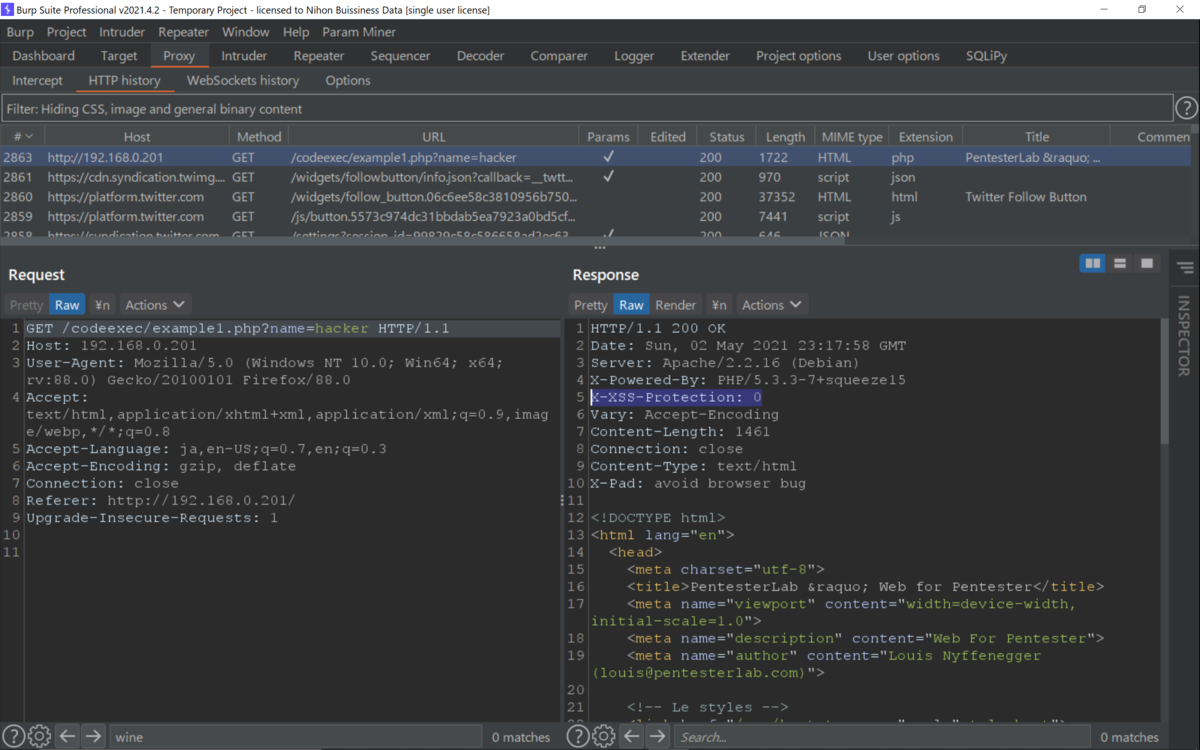Click the Referer header line in Request

pos(161,500)
